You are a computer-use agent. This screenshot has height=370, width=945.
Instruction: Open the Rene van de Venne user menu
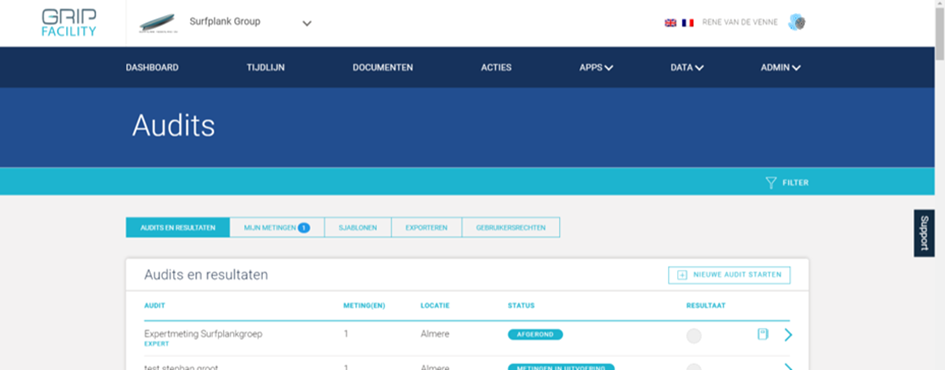click(x=739, y=22)
